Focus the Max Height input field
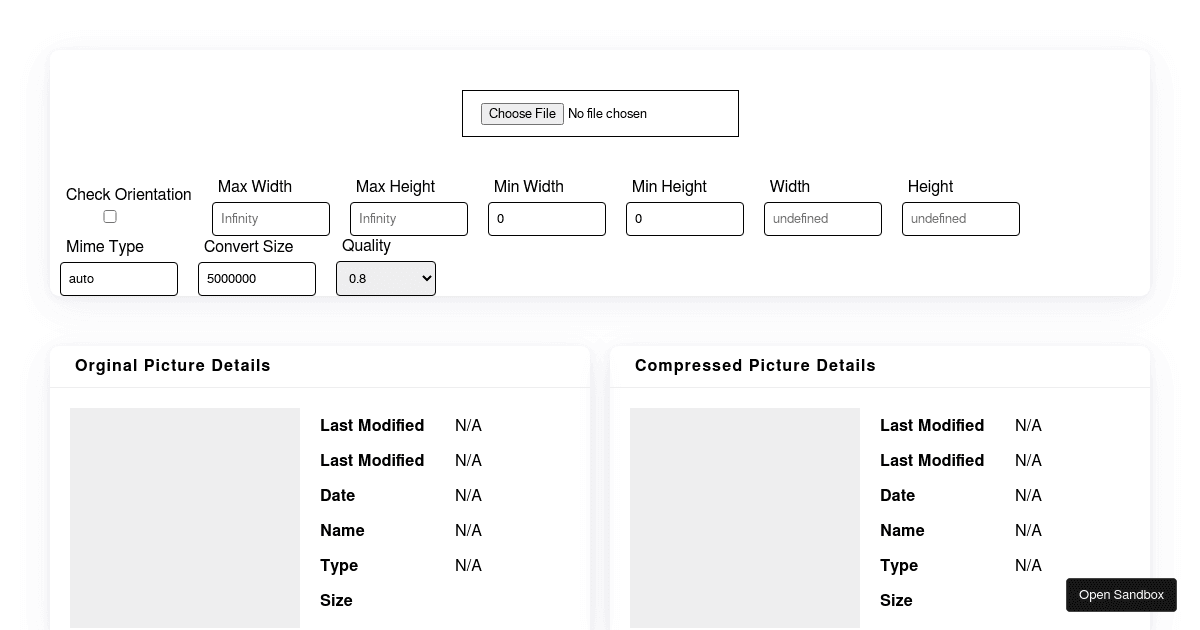 pos(409,219)
